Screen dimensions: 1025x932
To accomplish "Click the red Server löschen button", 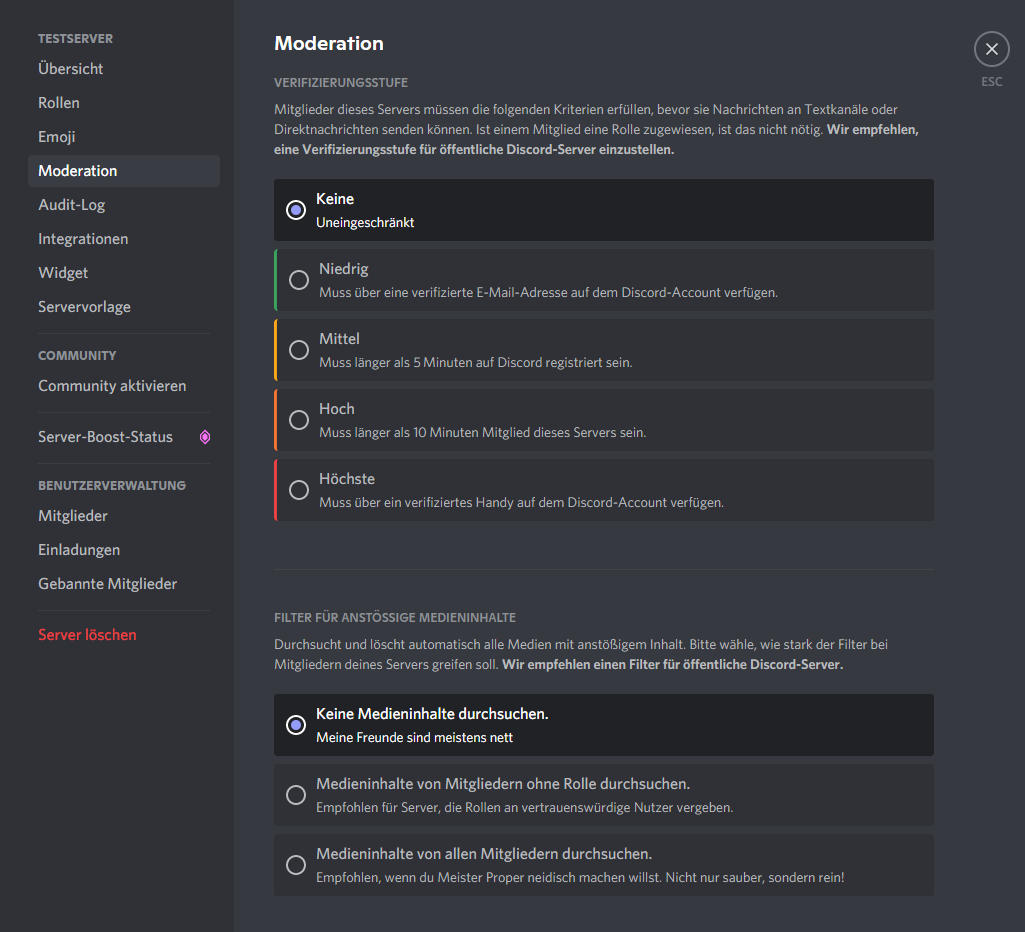I will pos(87,635).
